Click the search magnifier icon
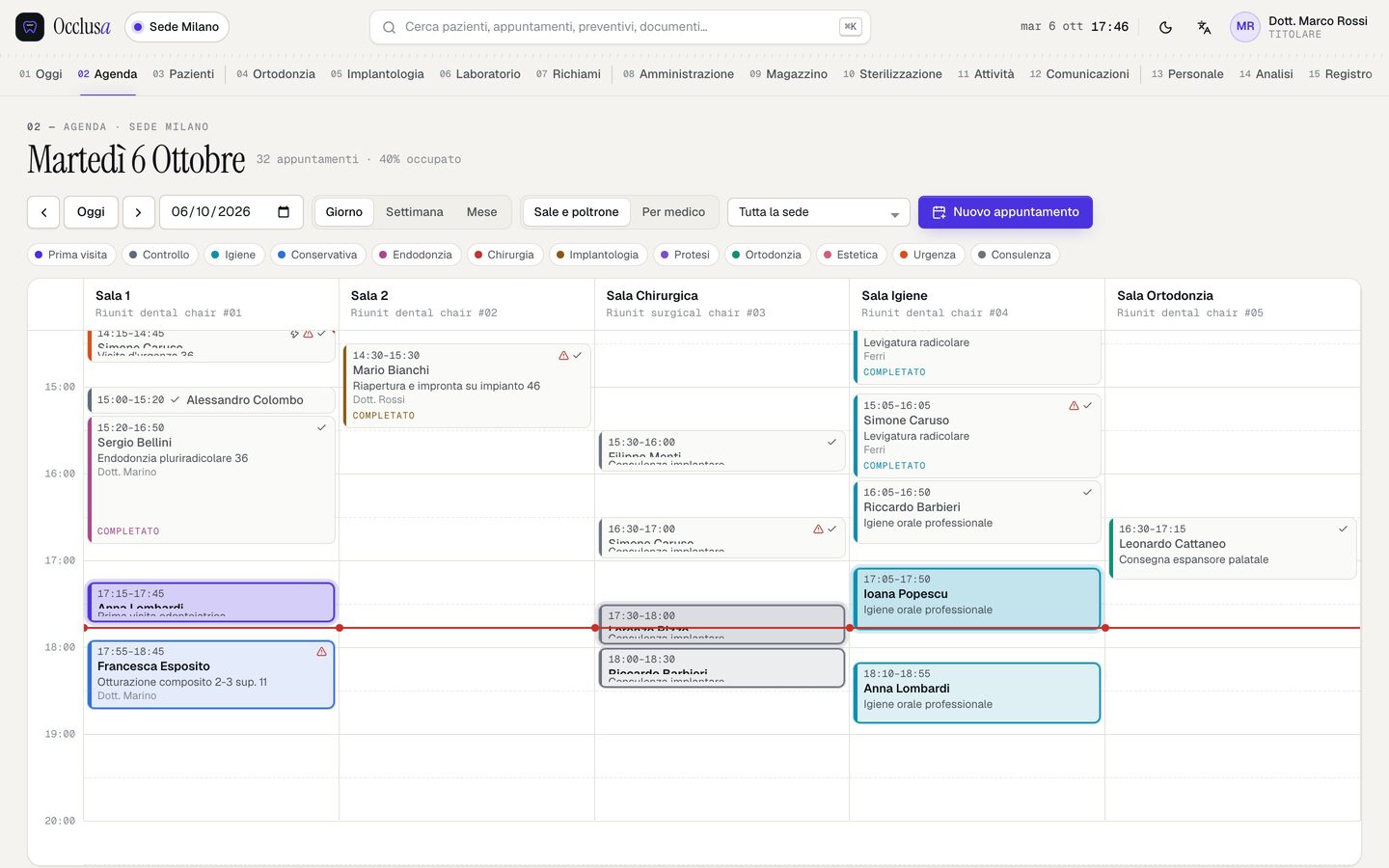This screenshot has height=868, width=1389. pos(389,27)
